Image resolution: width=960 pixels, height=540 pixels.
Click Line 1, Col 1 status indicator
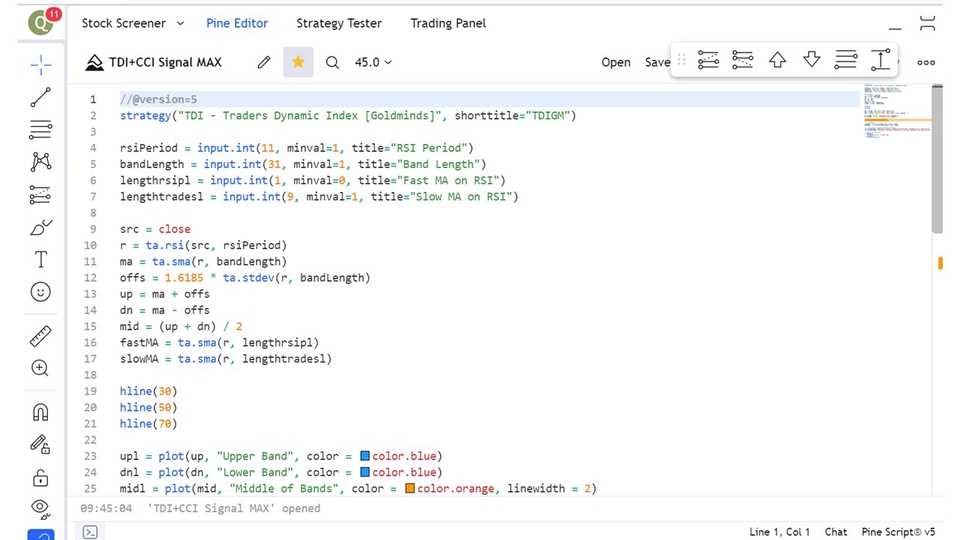coord(779,532)
